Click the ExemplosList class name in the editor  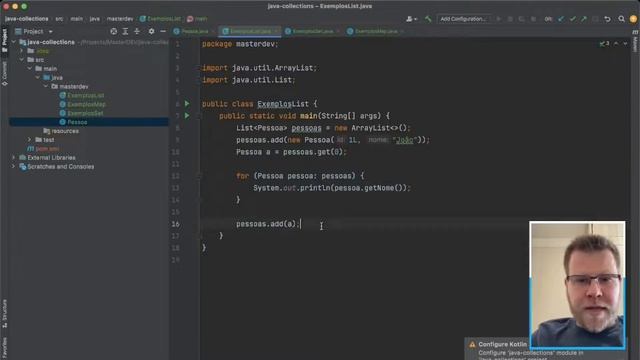click(283, 104)
